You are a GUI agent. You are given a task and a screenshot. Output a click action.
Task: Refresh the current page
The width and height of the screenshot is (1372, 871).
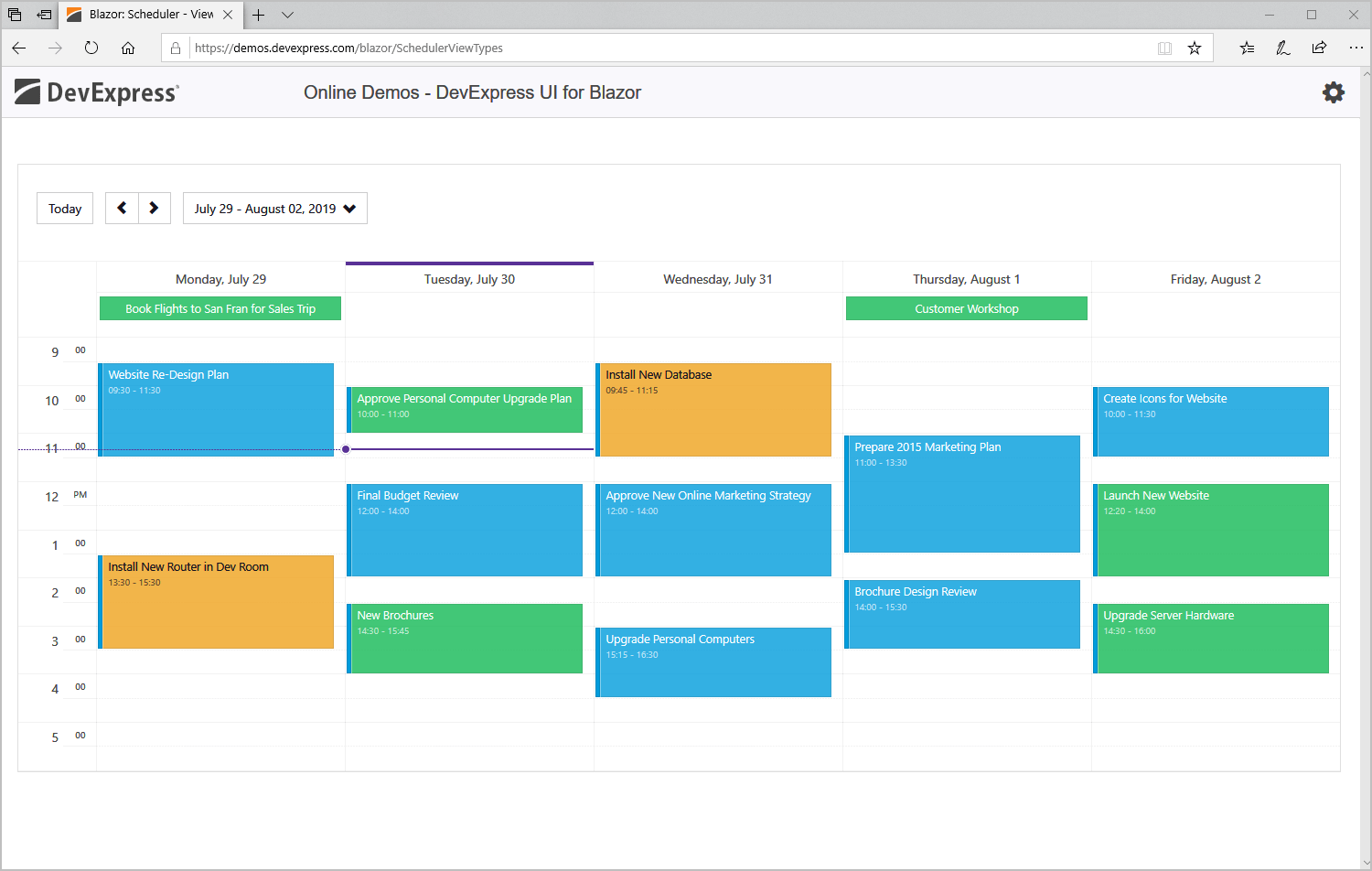tap(91, 48)
